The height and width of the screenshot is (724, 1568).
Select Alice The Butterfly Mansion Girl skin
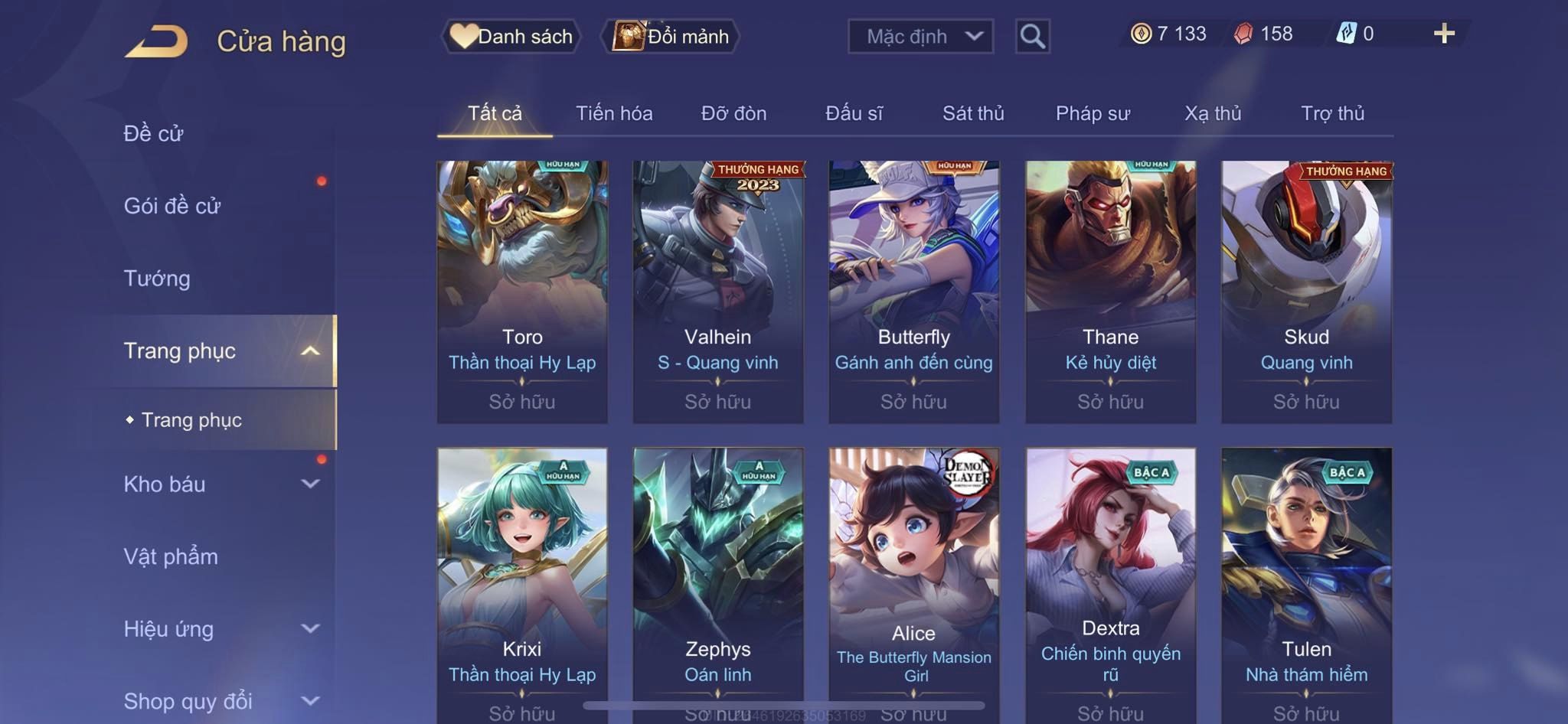(913, 585)
